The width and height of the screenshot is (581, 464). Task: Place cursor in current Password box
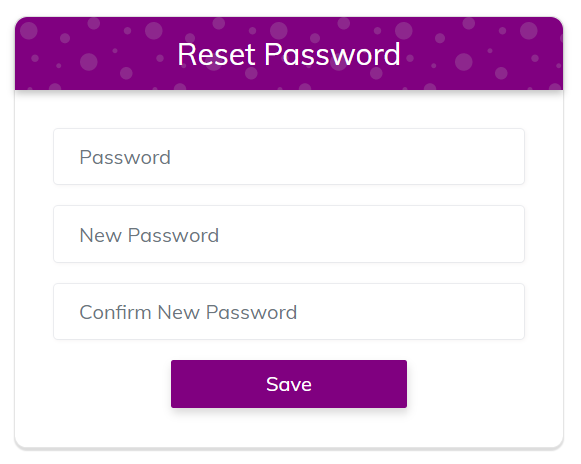tap(289, 156)
